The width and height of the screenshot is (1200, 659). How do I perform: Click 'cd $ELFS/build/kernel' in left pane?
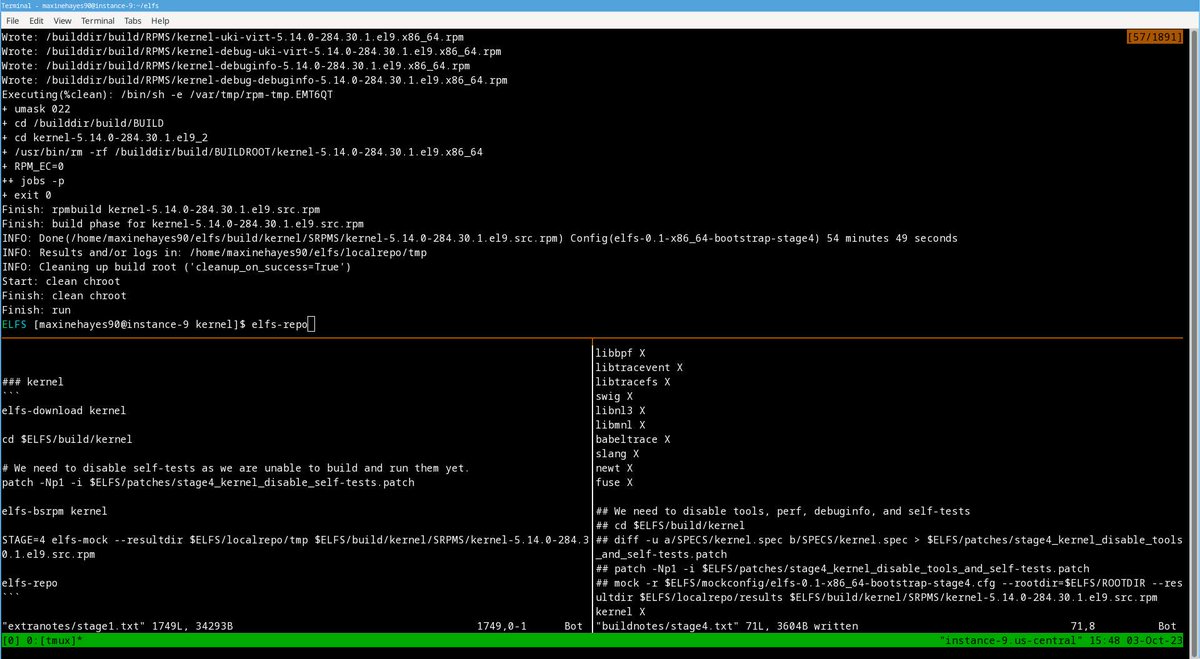coord(67,439)
